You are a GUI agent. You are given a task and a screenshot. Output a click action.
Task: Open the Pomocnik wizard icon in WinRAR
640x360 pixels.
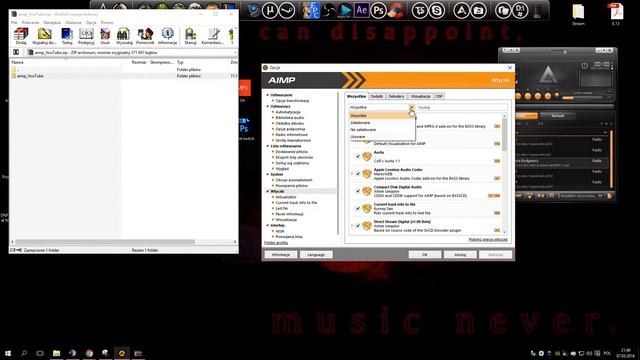[145, 36]
